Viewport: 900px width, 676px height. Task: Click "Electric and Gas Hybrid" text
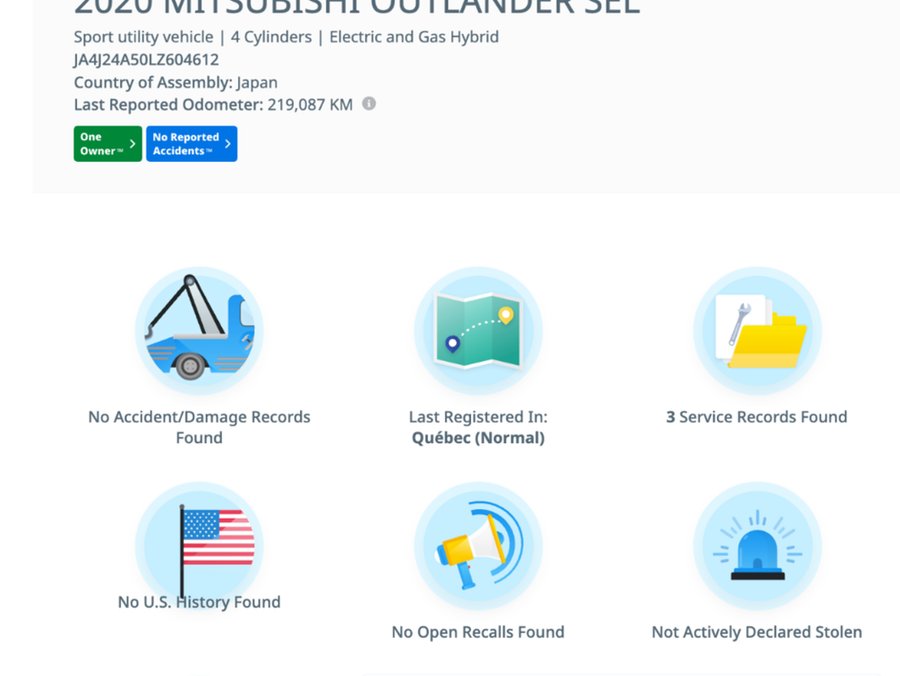pyautogui.click(x=414, y=37)
